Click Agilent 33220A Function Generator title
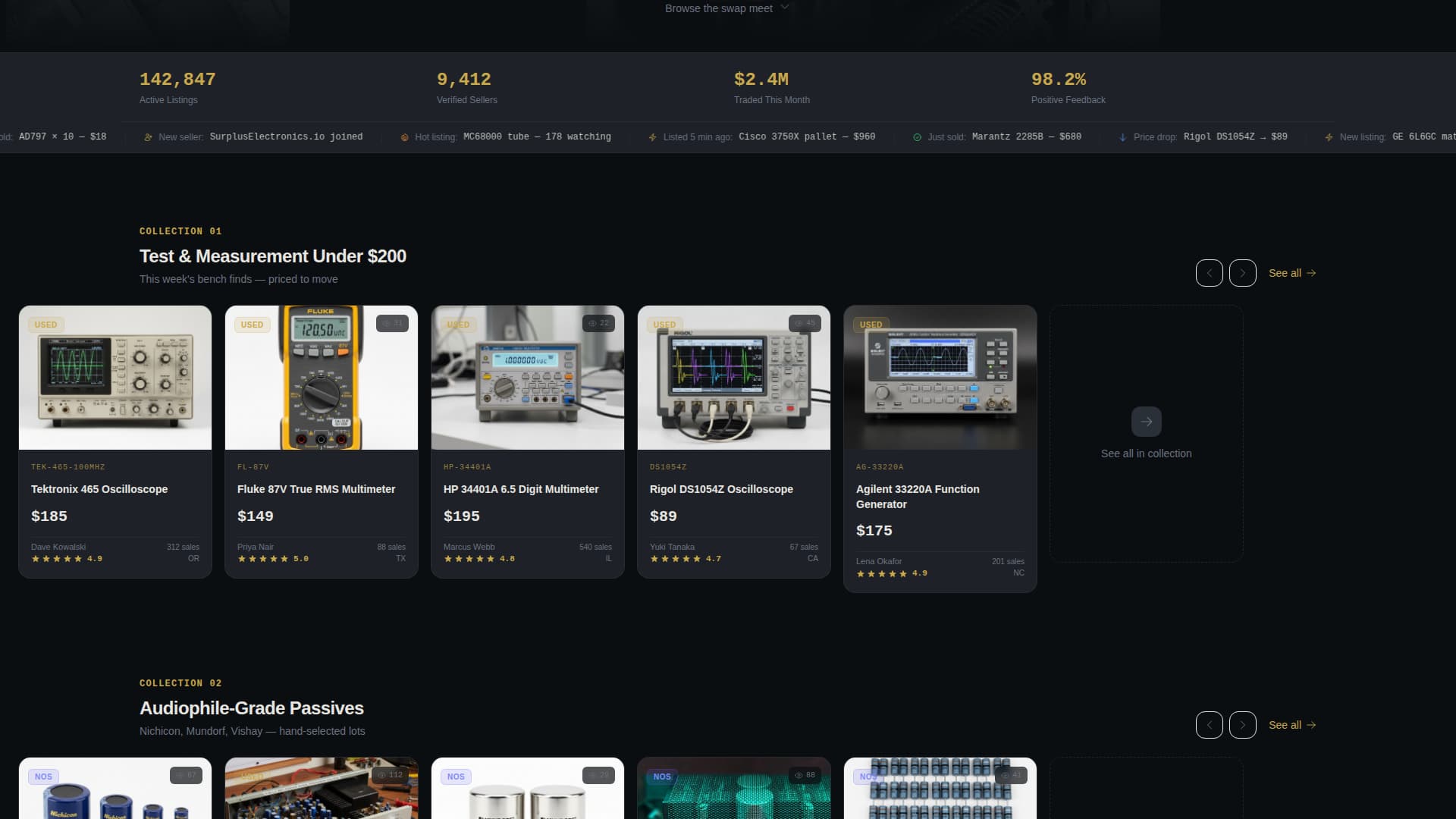The width and height of the screenshot is (1456, 819). click(x=918, y=497)
